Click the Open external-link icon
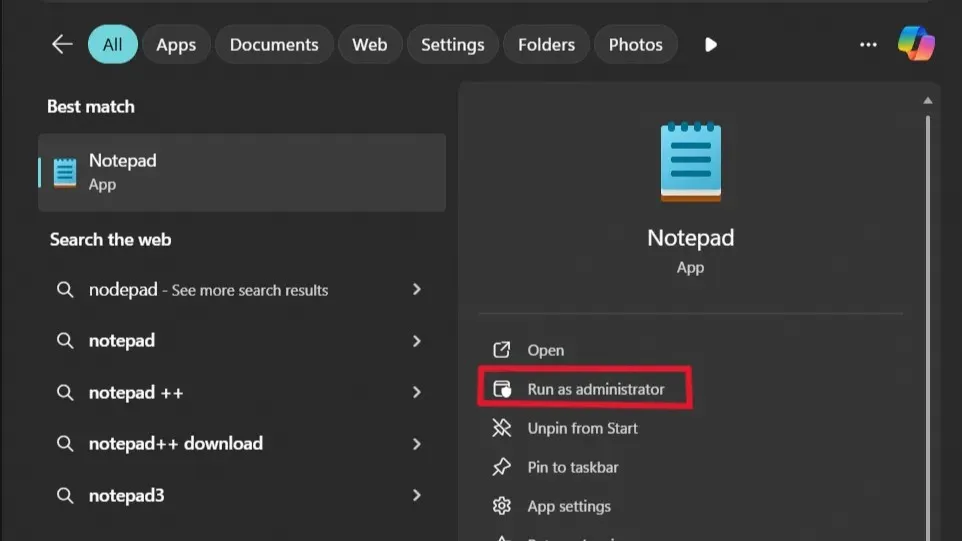The width and height of the screenshot is (962, 541). (x=501, y=350)
